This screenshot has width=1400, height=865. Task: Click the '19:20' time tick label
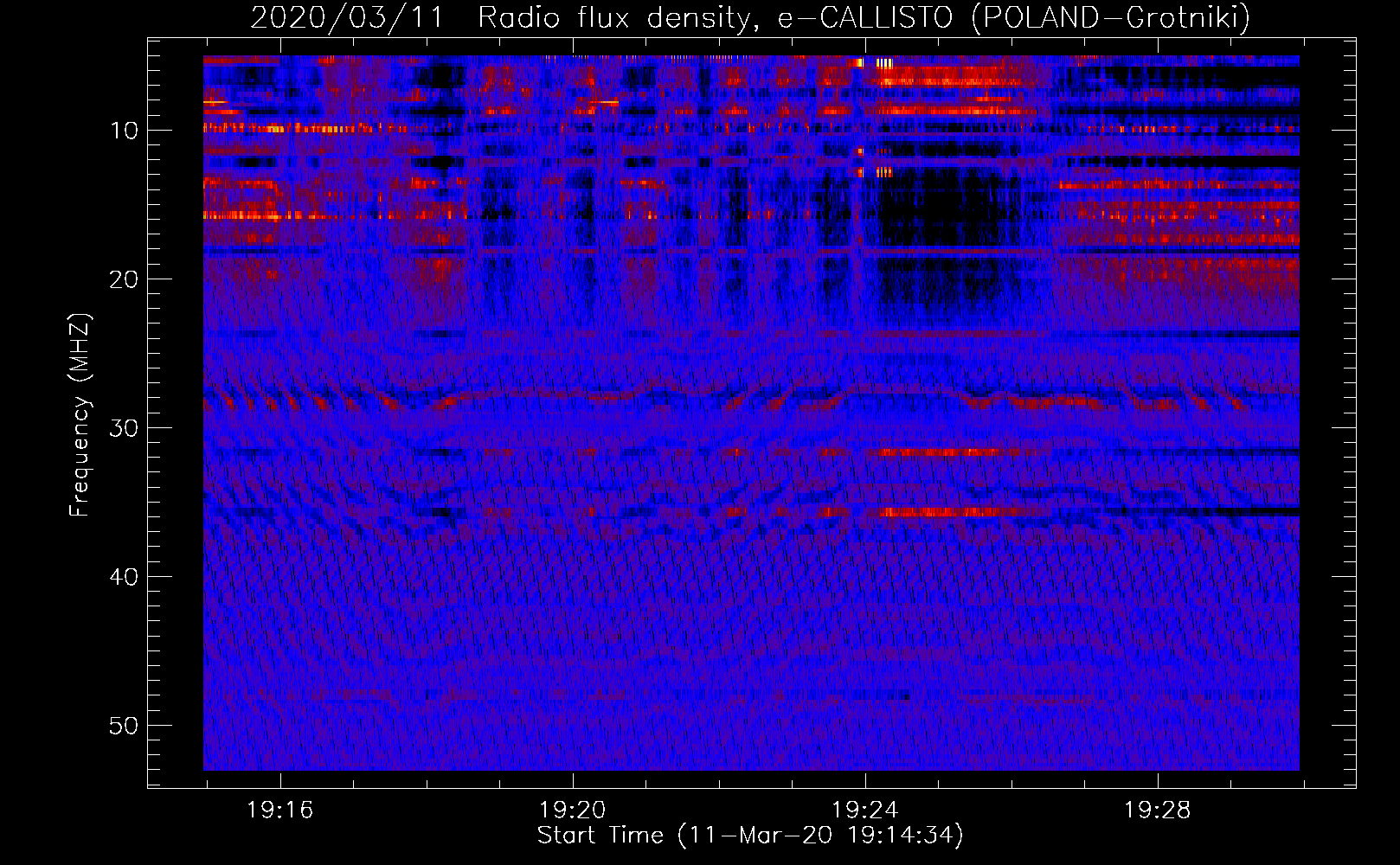point(572,811)
